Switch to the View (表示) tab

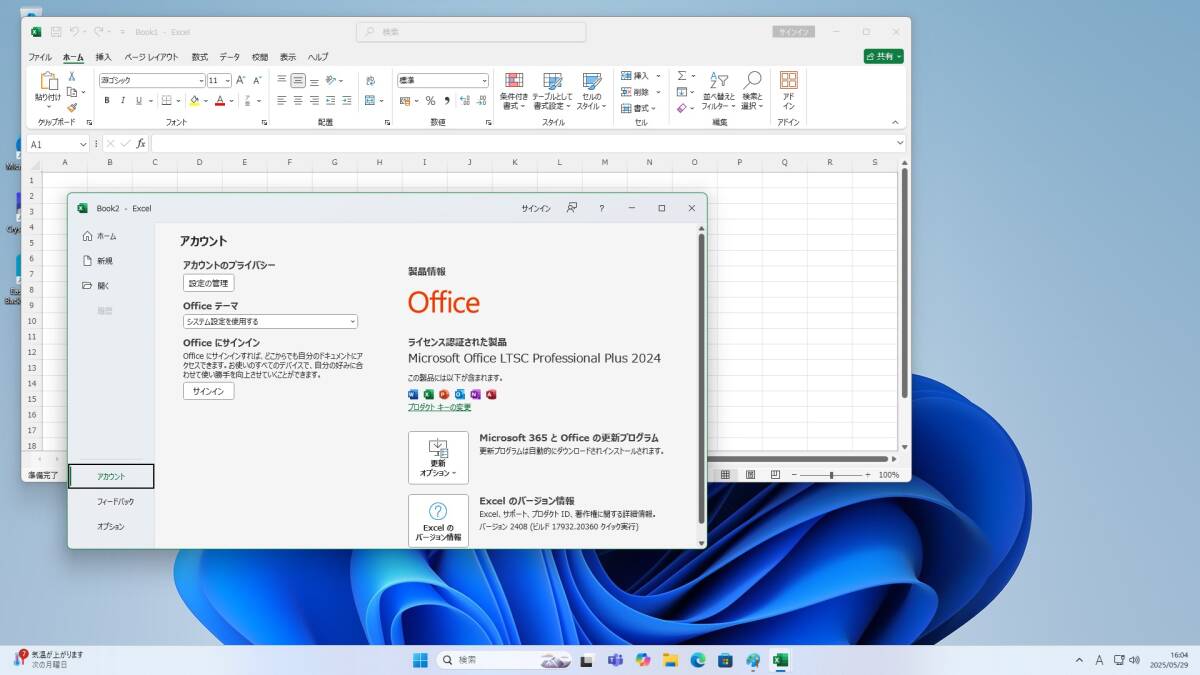click(288, 57)
